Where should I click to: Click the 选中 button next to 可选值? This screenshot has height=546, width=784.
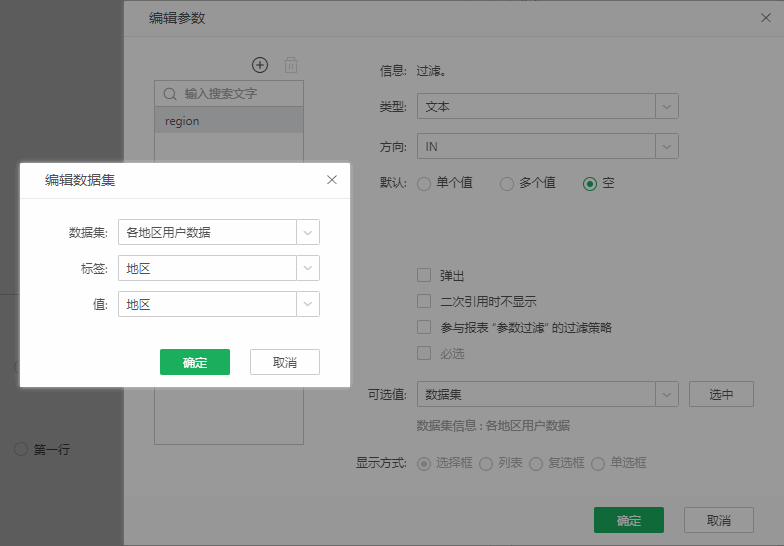pyautogui.click(x=721, y=394)
